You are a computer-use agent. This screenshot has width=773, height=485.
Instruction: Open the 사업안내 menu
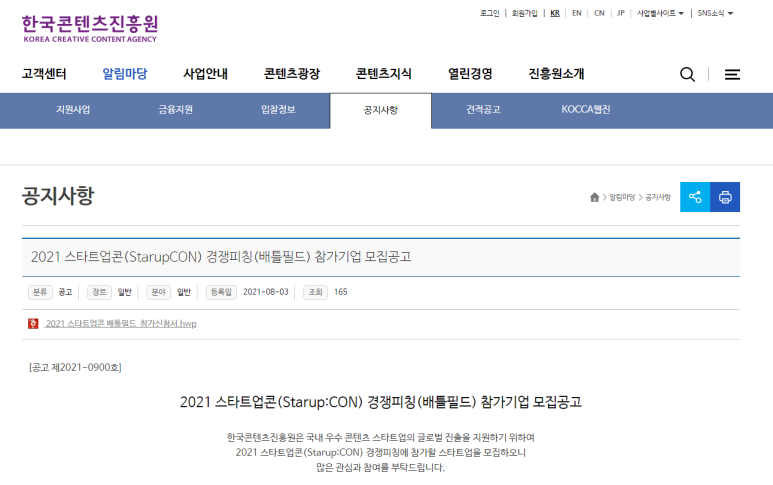(x=206, y=74)
